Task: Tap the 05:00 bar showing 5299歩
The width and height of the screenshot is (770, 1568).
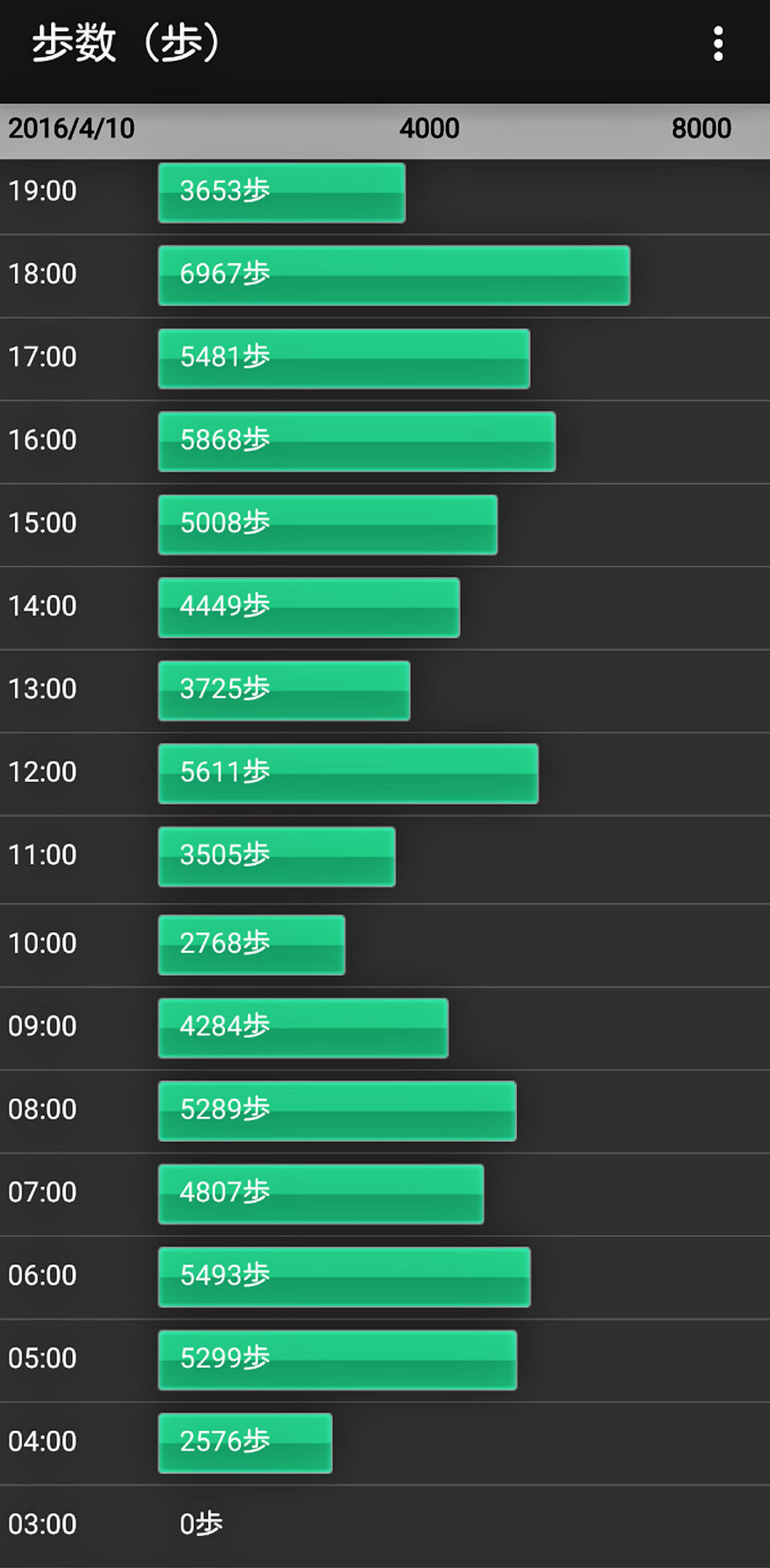Action: point(338,1360)
